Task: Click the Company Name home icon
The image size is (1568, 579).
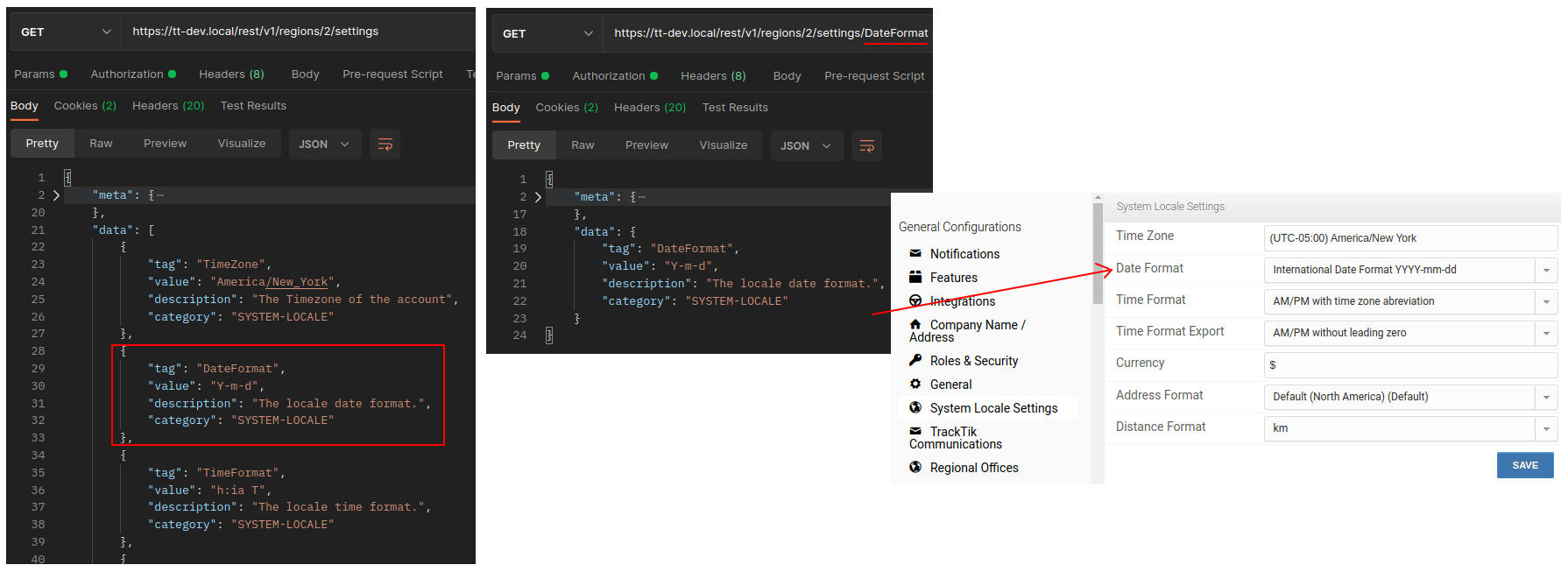Action: tap(915, 324)
